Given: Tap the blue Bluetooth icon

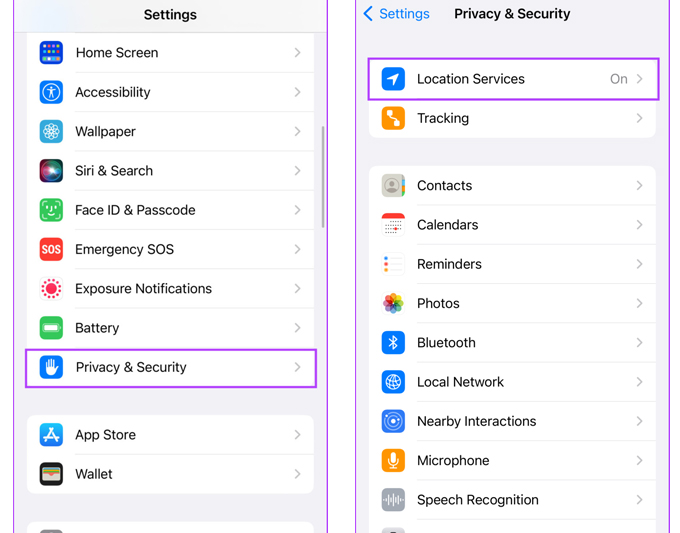Looking at the screenshot, I should (393, 342).
